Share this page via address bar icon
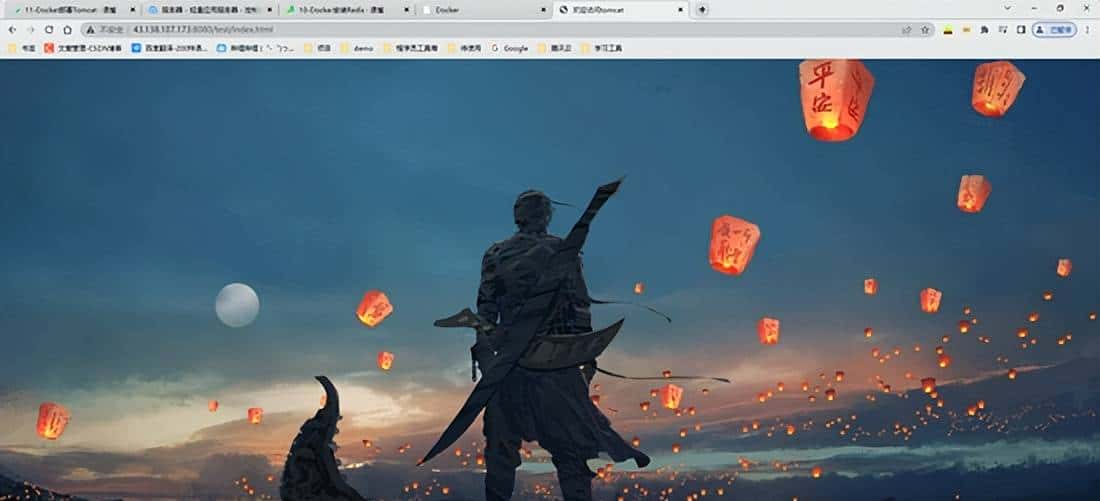Image resolution: width=1100 pixels, height=501 pixels. [906, 29]
